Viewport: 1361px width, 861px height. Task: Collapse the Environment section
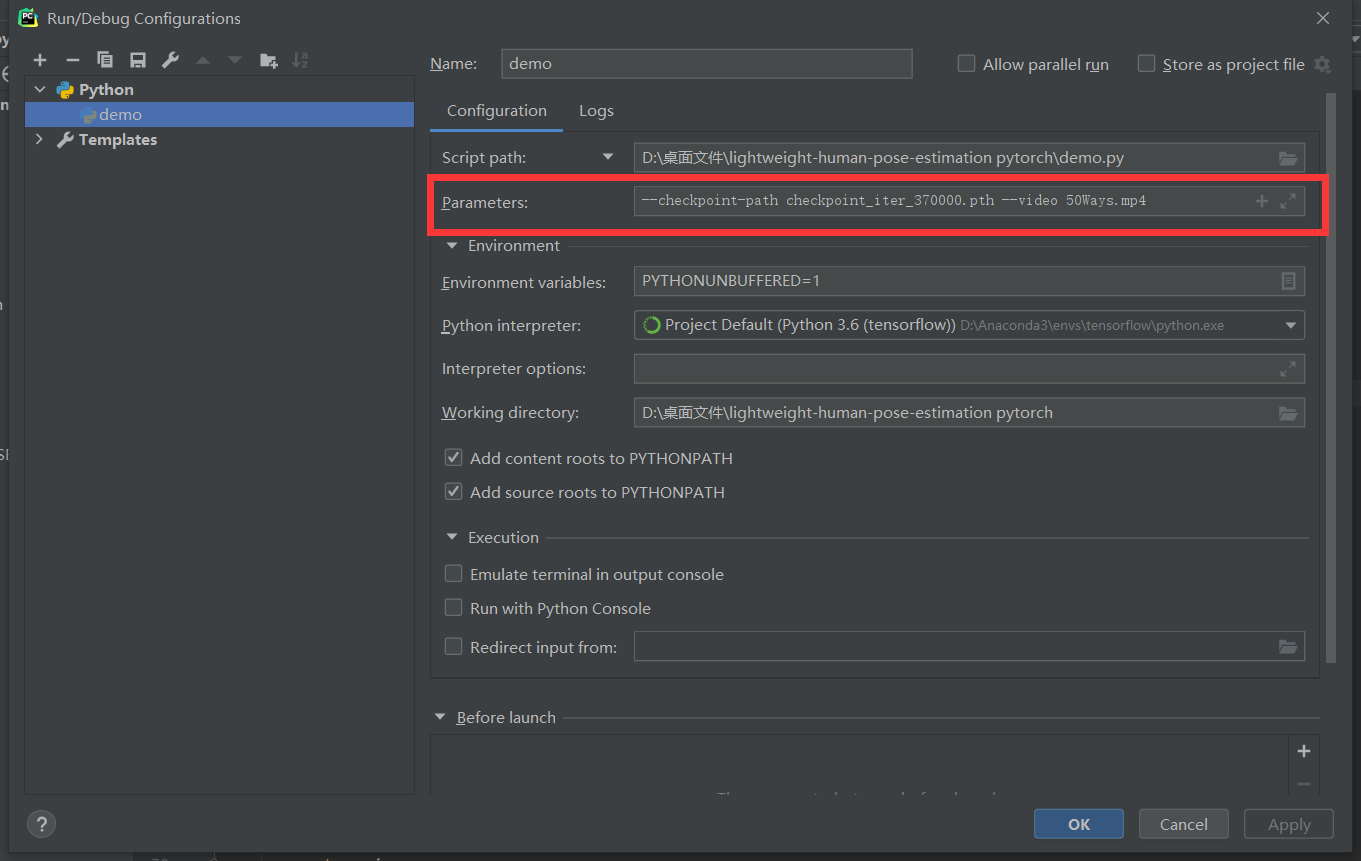pyautogui.click(x=451, y=245)
